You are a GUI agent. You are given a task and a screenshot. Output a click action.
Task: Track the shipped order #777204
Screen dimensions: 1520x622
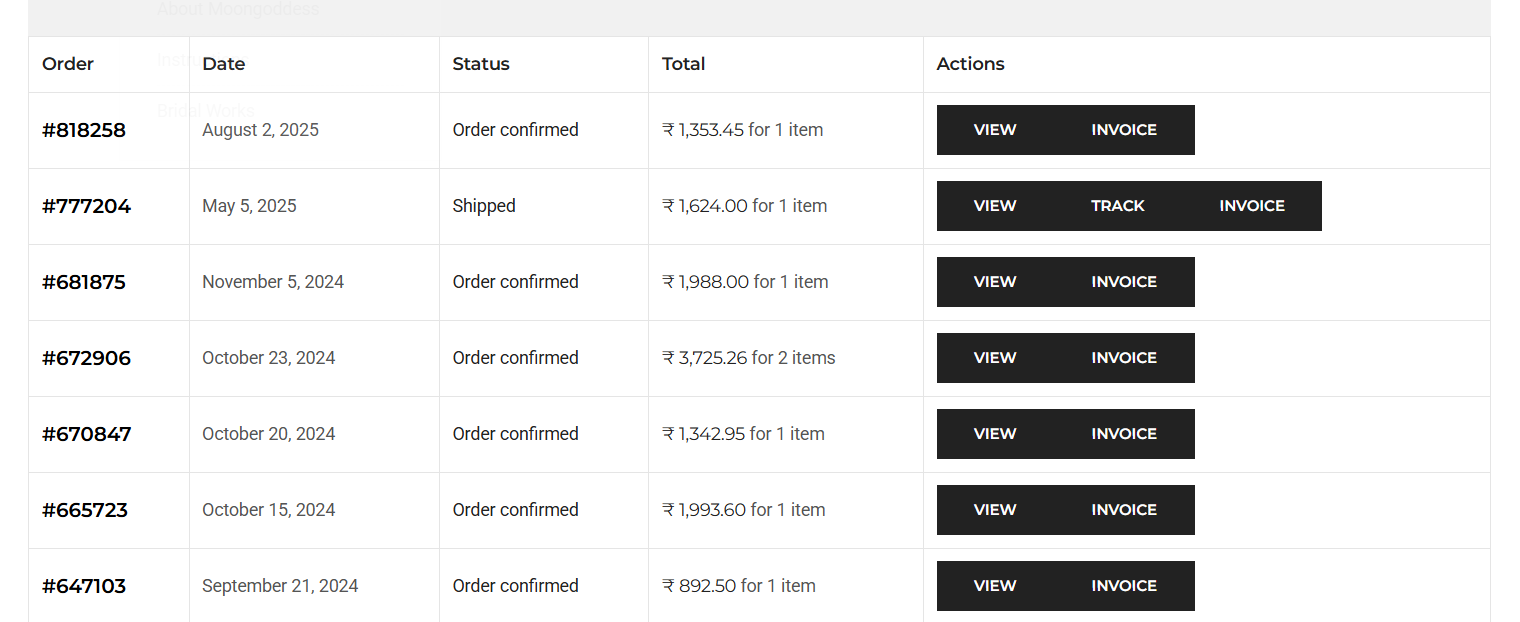[1118, 206]
